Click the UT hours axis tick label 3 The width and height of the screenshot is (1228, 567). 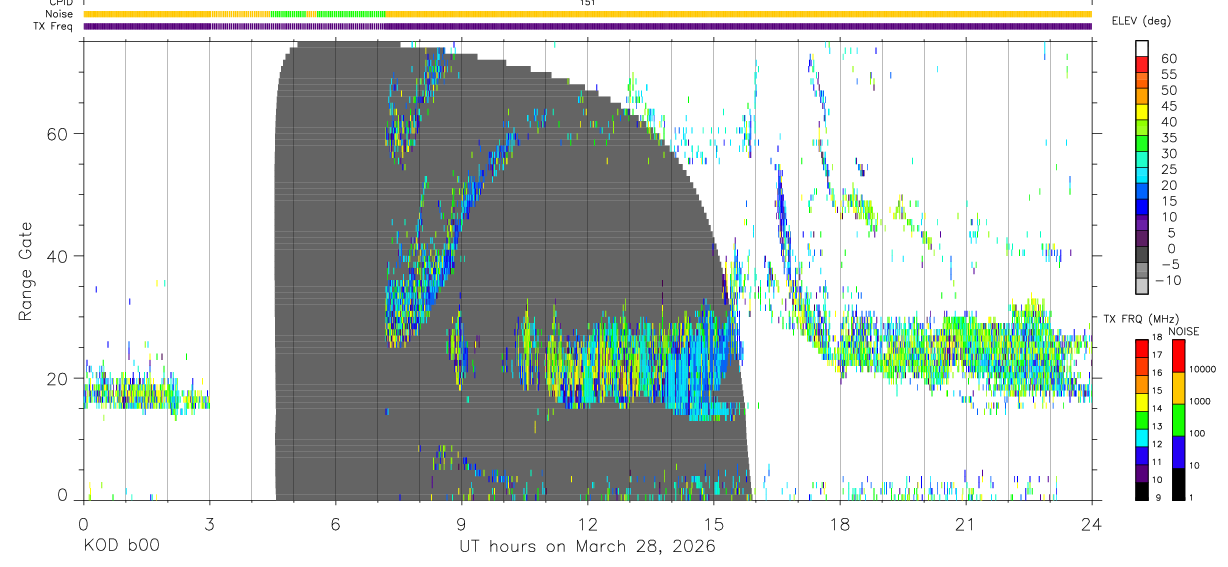(x=209, y=524)
